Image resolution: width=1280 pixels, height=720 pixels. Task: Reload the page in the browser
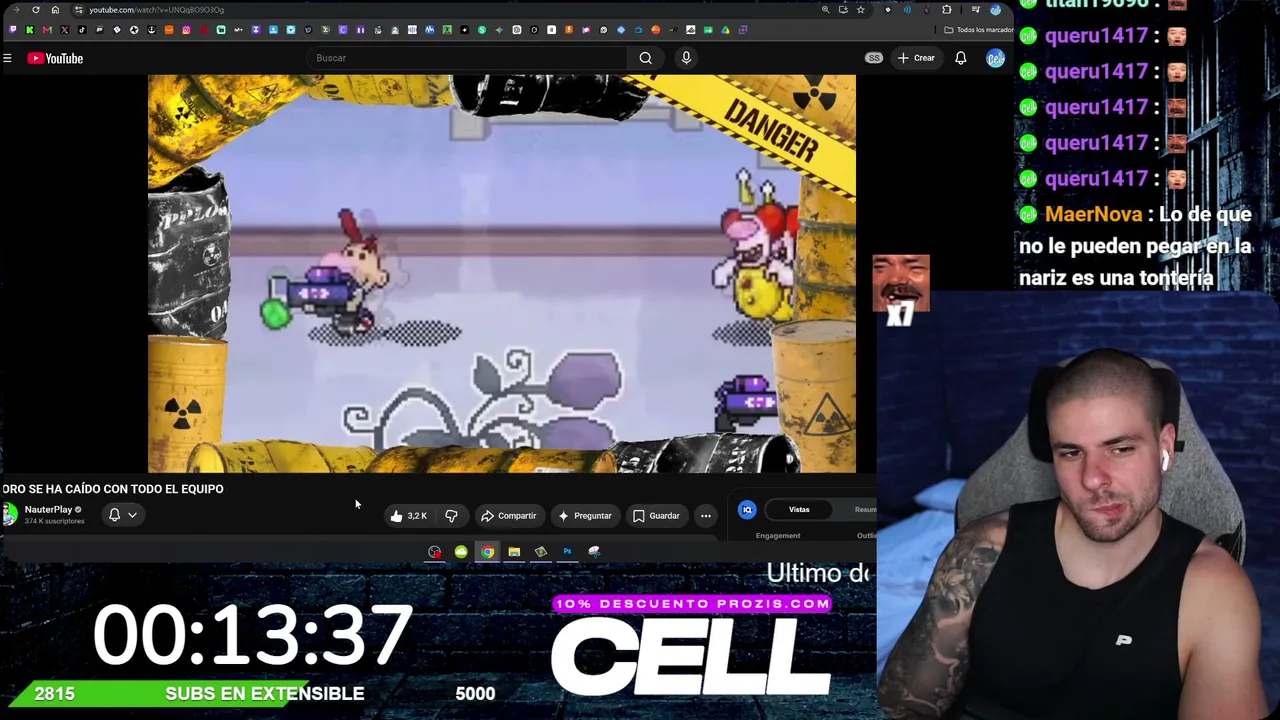(x=36, y=10)
